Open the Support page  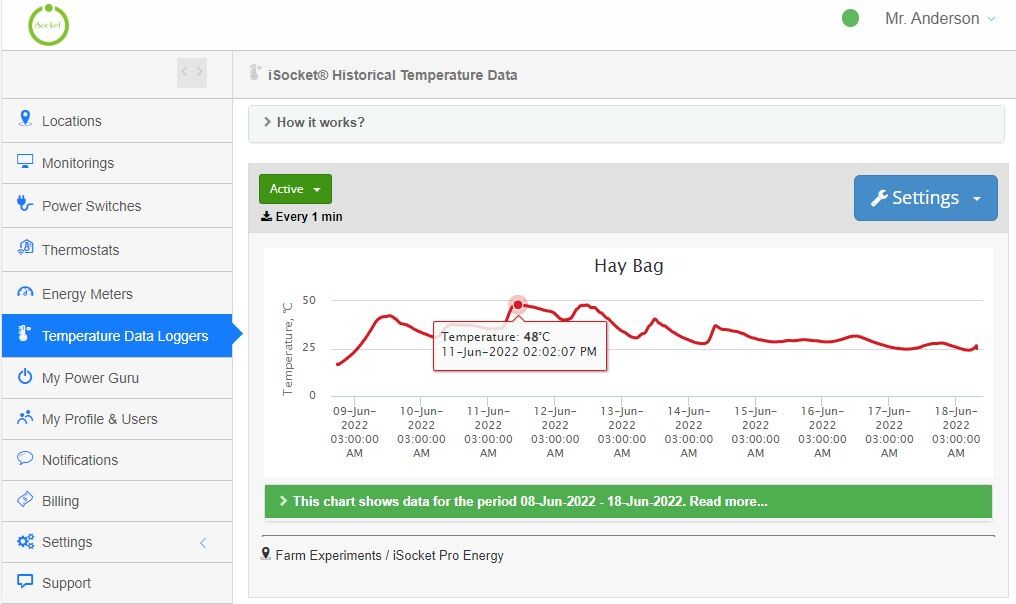(117, 583)
